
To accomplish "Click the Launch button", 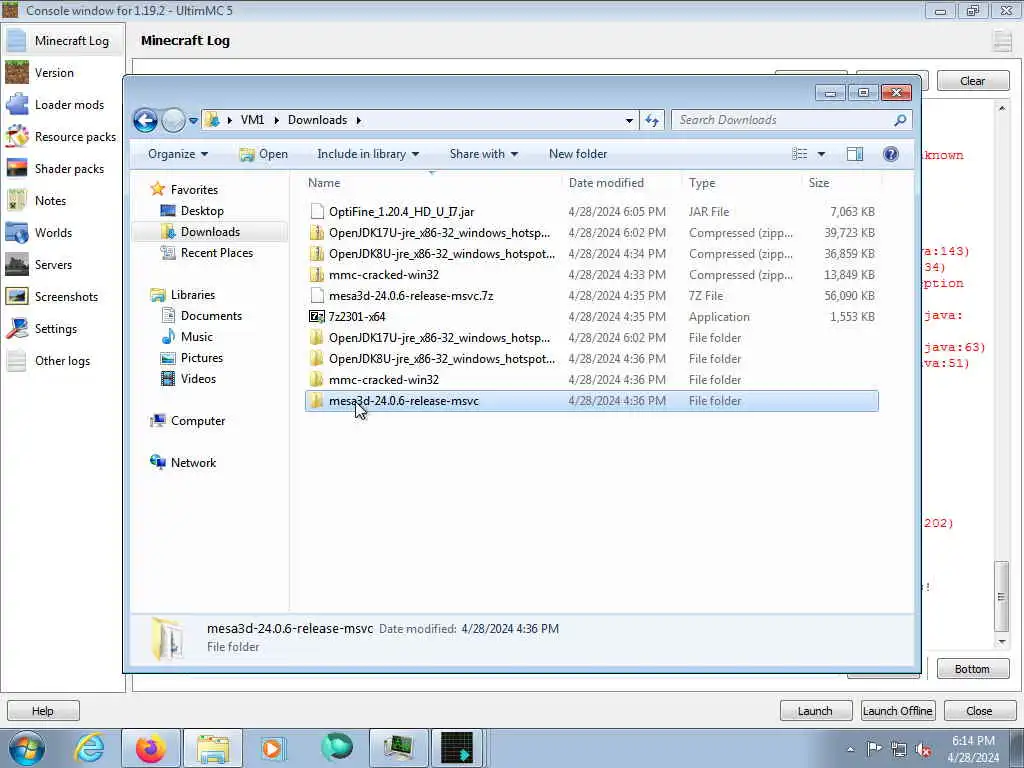I will (x=815, y=711).
